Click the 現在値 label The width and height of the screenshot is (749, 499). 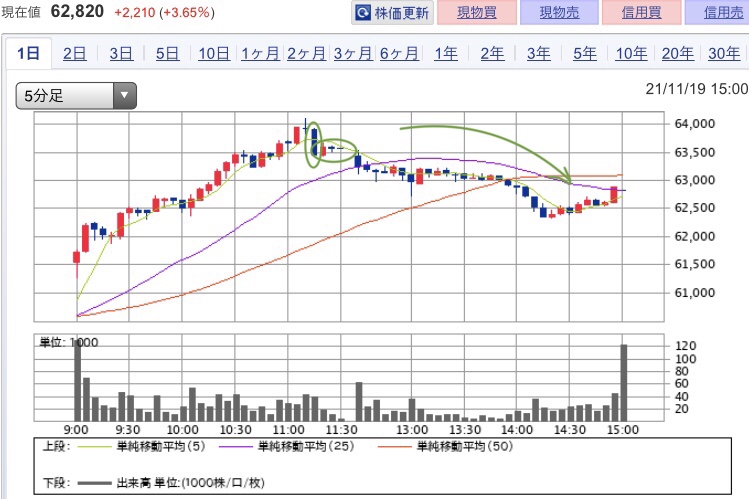pyautogui.click(x=21, y=12)
